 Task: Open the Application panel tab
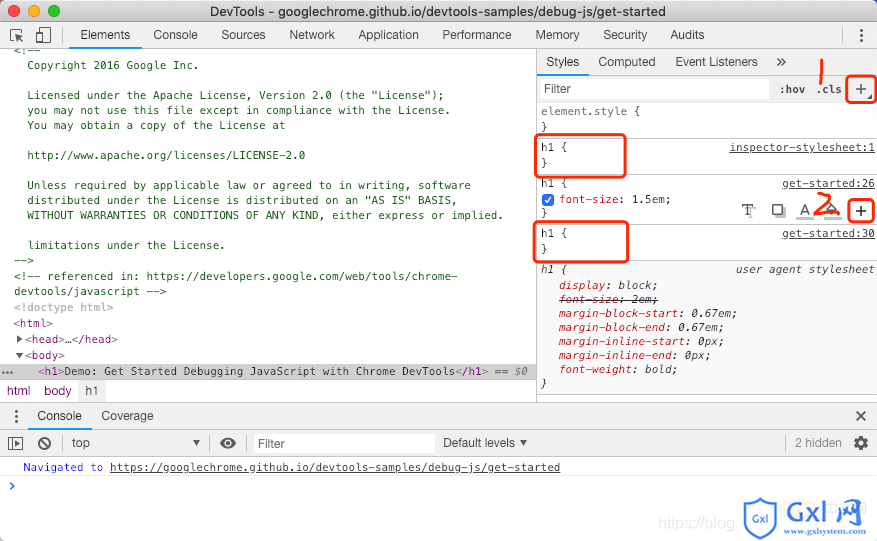tap(389, 35)
